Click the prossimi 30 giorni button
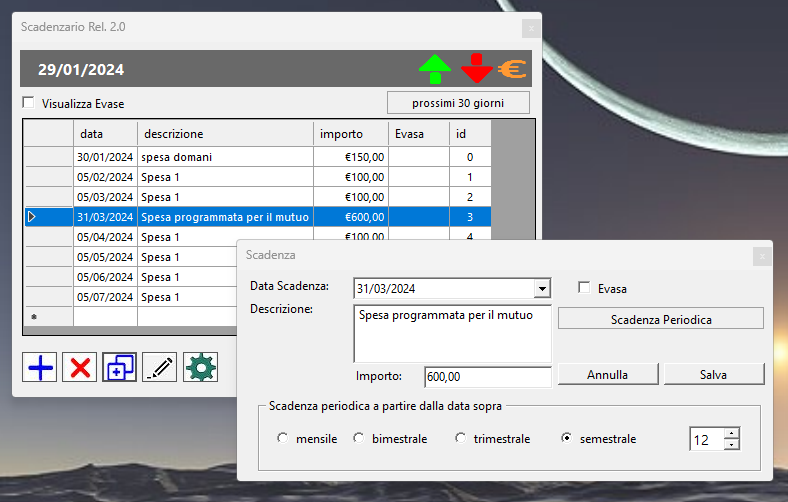The image size is (788, 502). pyautogui.click(x=458, y=103)
